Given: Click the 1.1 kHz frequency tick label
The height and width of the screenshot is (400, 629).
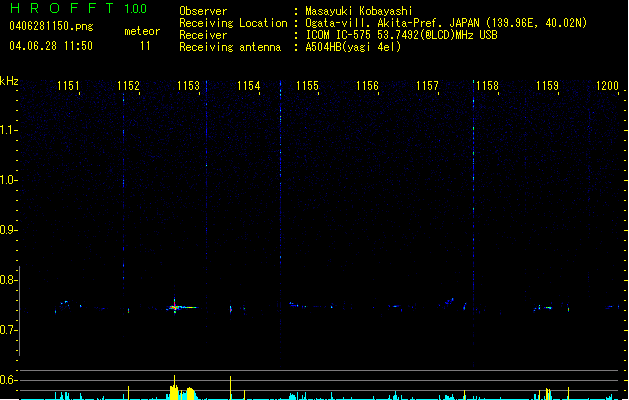Looking at the screenshot, I should [8, 130].
